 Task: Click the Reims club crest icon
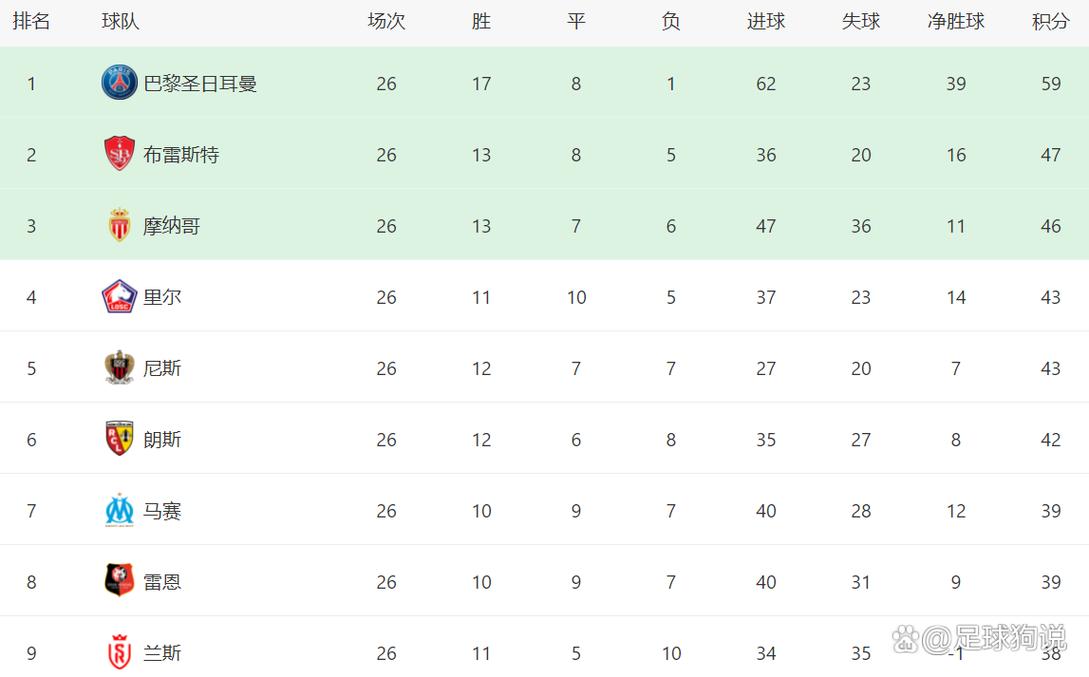119,653
